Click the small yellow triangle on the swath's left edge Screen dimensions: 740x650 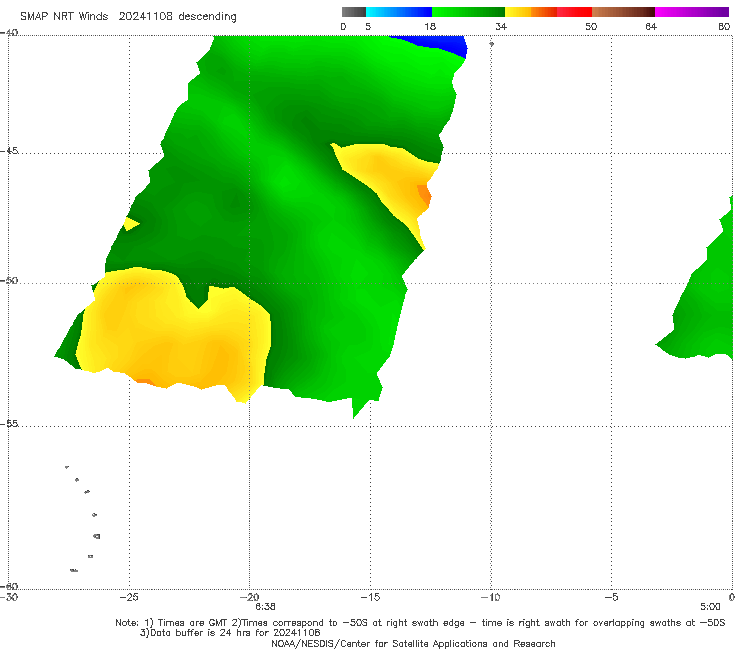coord(131,224)
